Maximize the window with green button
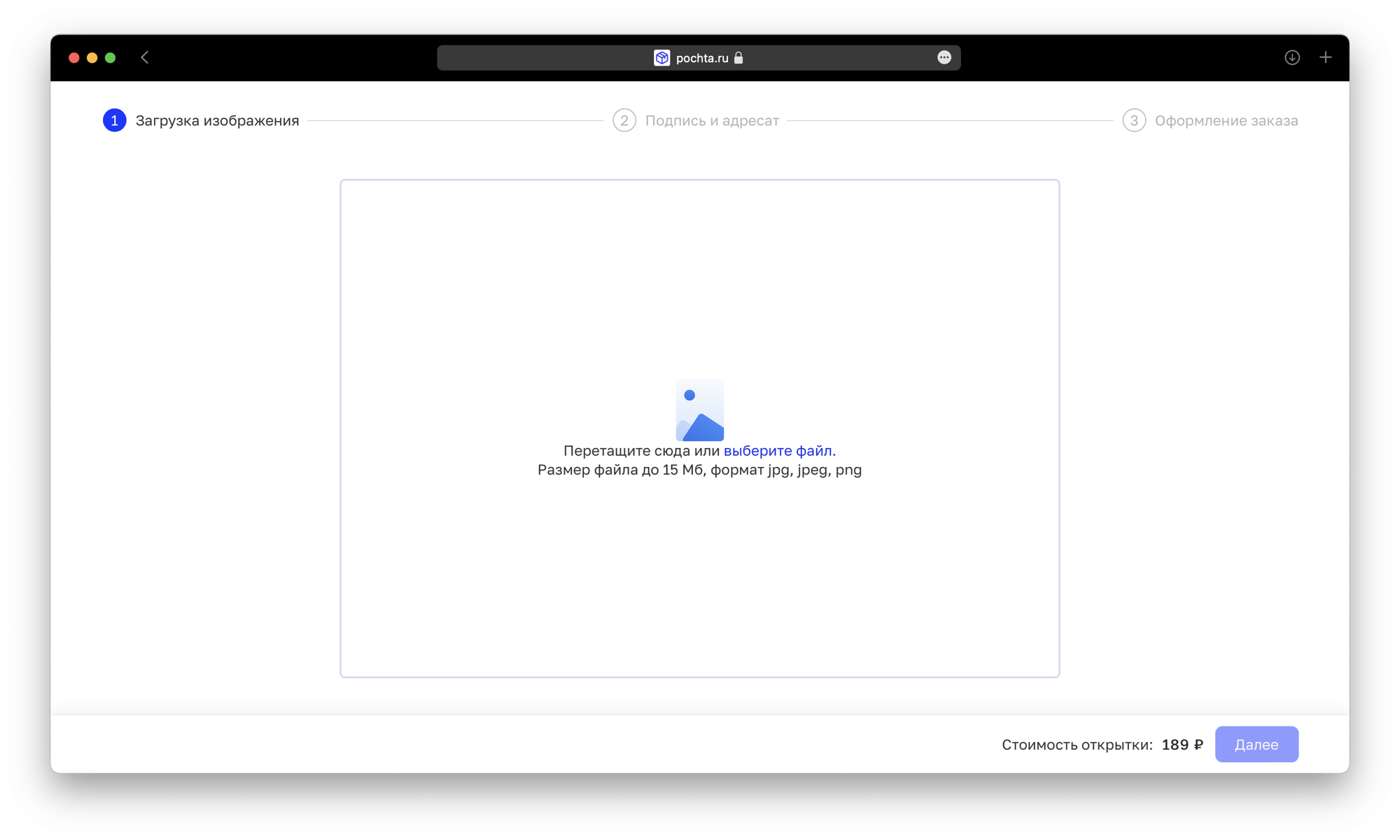 point(111,57)
